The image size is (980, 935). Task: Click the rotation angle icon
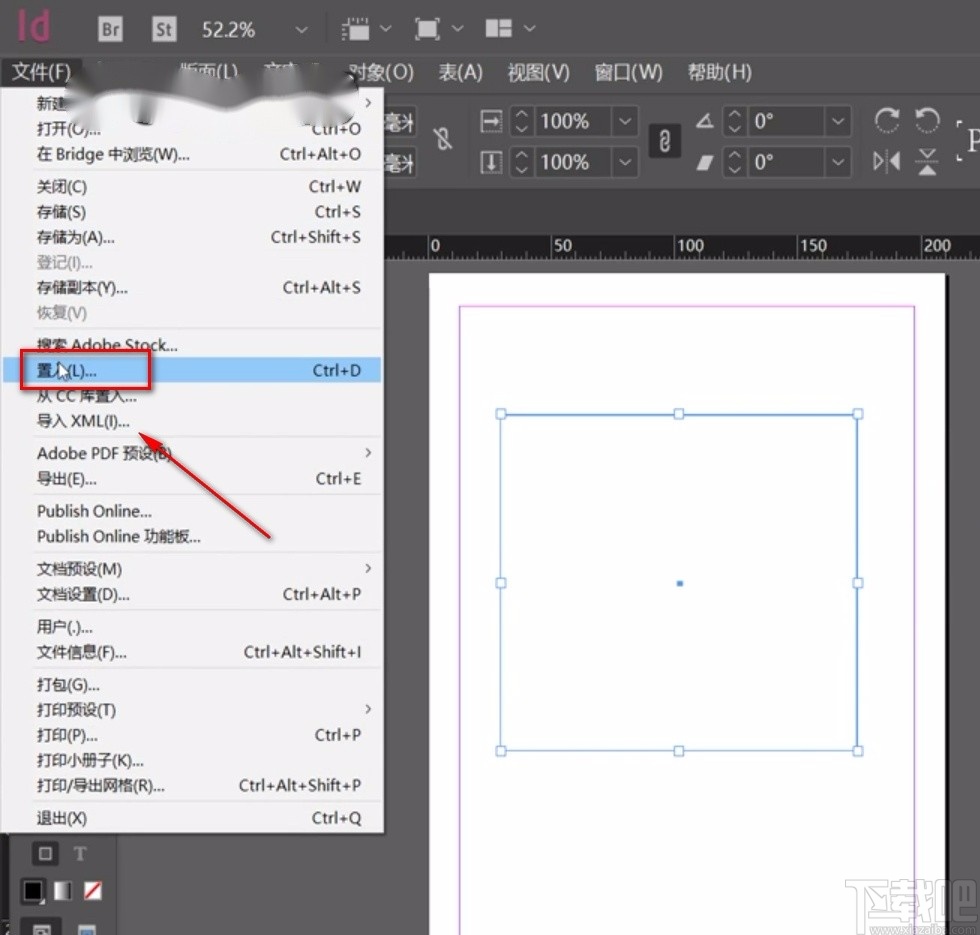click(705, 120)
